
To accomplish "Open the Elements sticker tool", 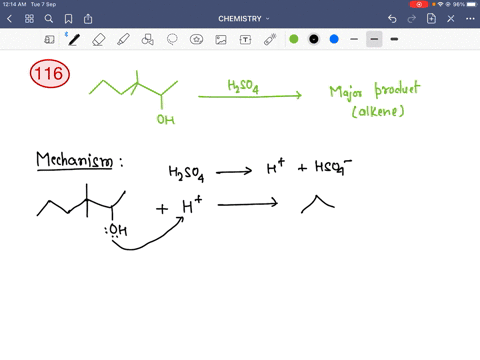I will [x=196, y=39].
